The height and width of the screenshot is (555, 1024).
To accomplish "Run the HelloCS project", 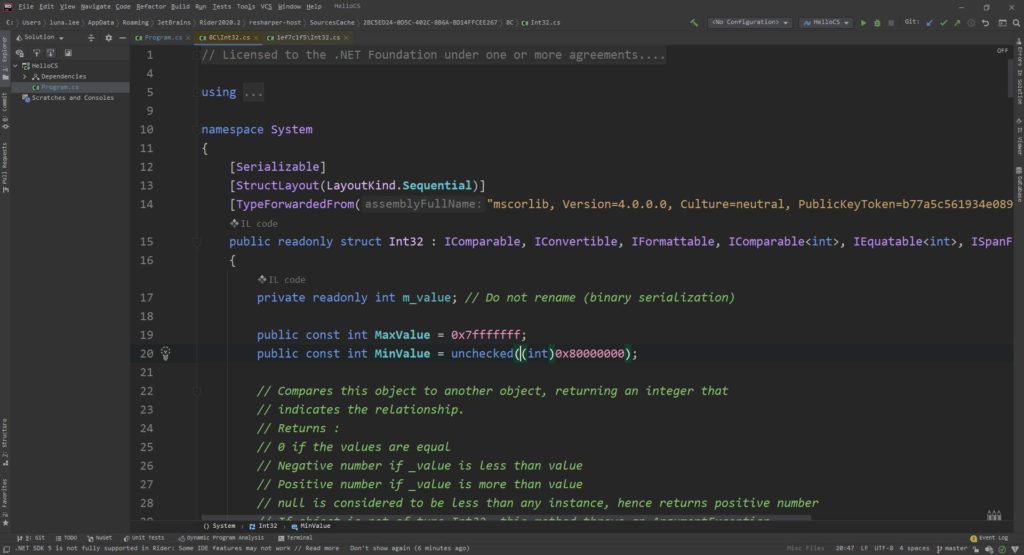I will (x=864, y=22).
